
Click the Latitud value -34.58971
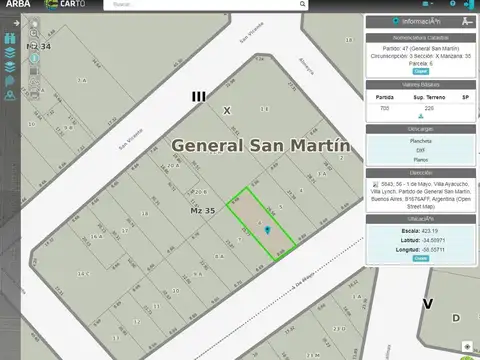pyautogui.click(x=433, y=240)
